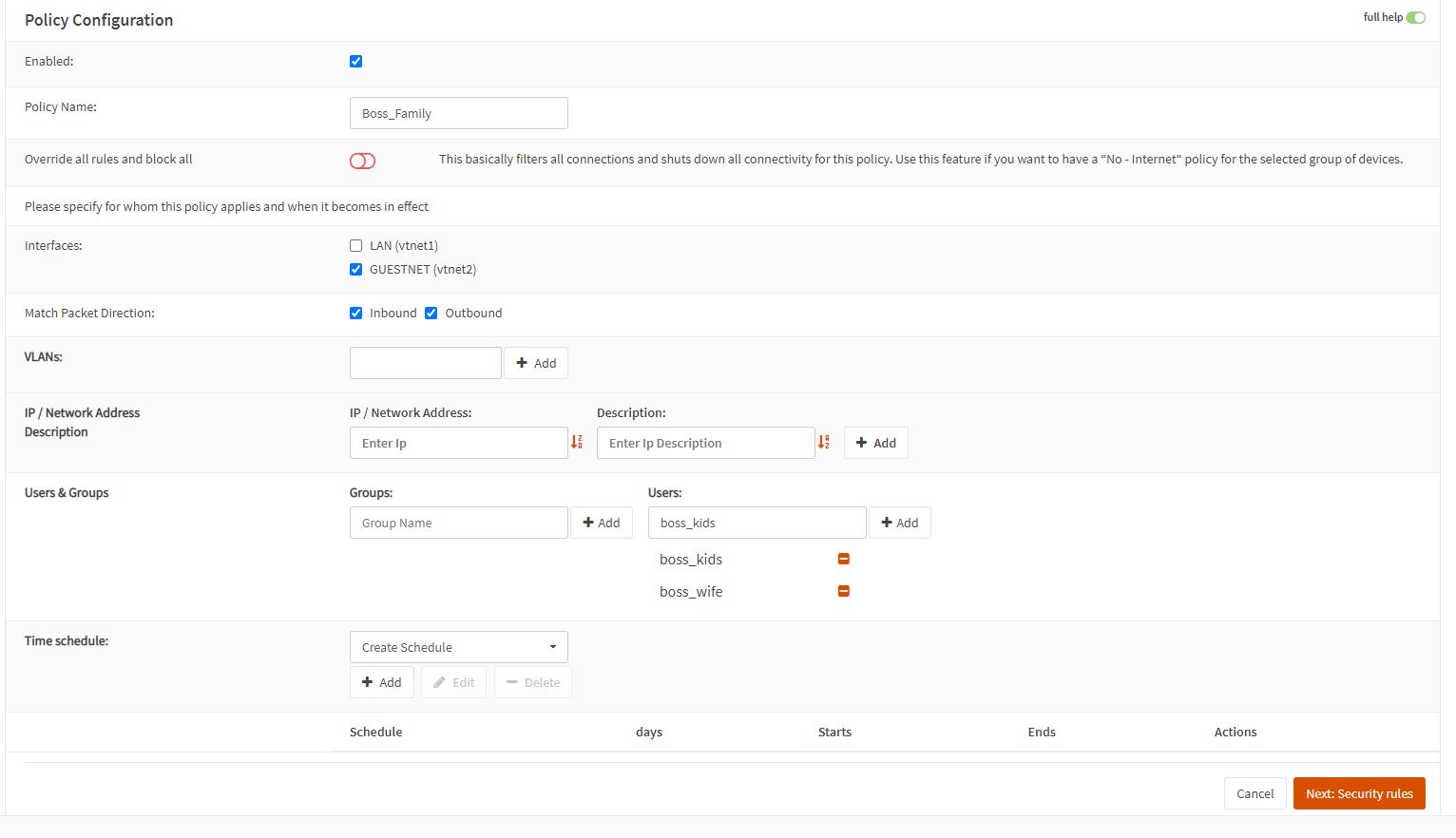Click inside the Policy Name field

tap(458, 112)
